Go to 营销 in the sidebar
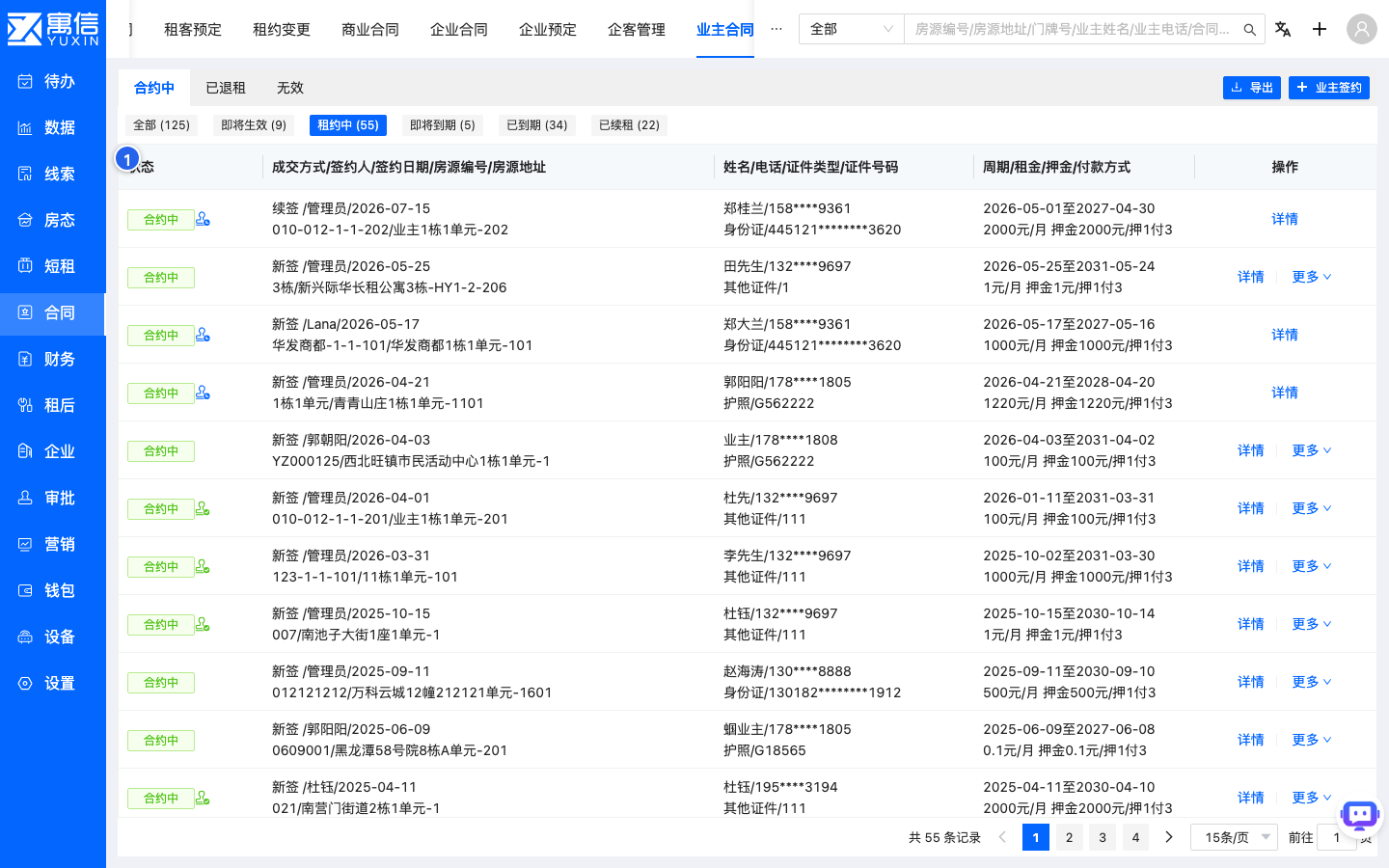The image size is (1389, 868). click(x=53, y=544)
